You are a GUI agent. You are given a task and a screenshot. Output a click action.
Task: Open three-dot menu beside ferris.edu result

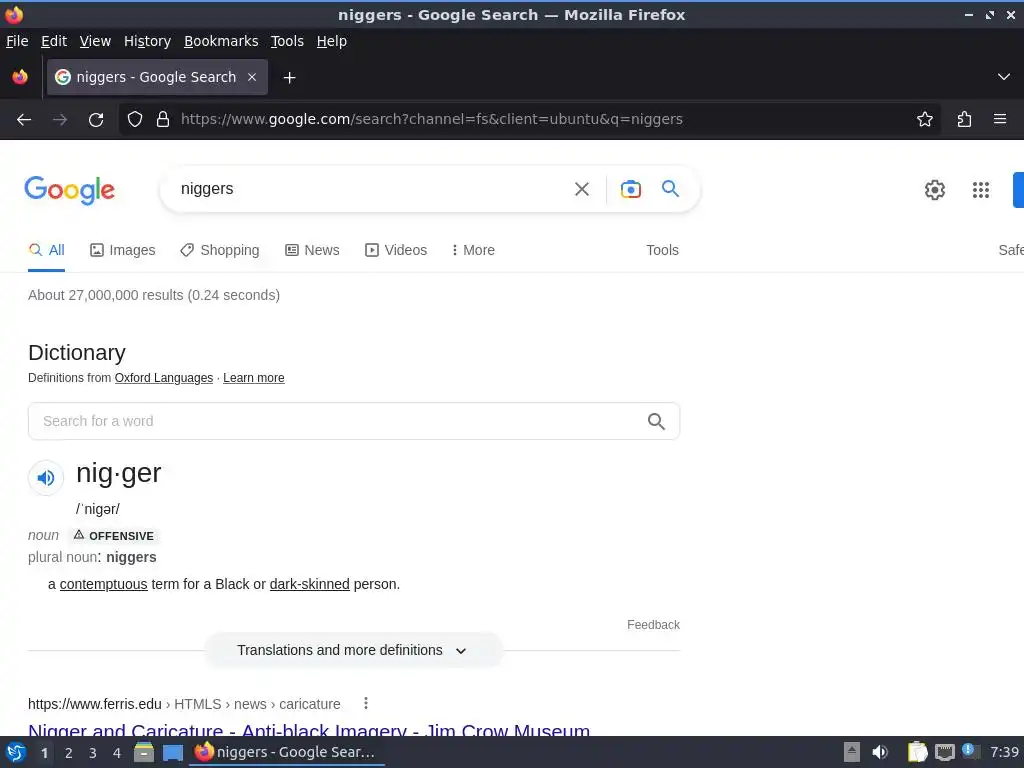366,703
